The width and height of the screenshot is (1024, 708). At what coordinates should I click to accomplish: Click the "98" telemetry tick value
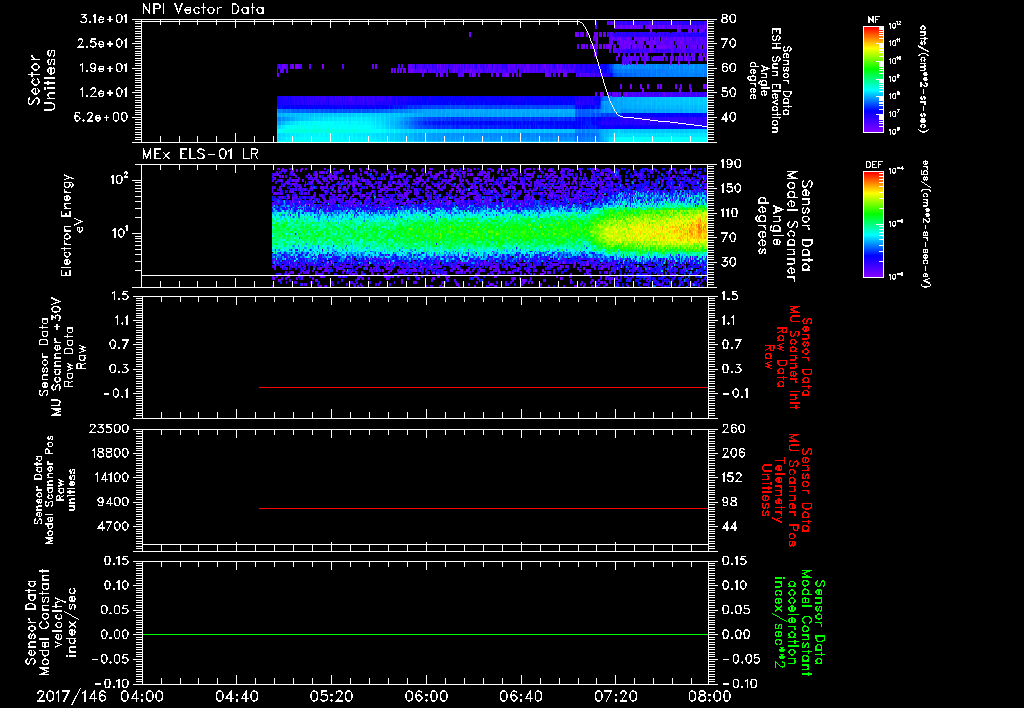pos(729,502)
